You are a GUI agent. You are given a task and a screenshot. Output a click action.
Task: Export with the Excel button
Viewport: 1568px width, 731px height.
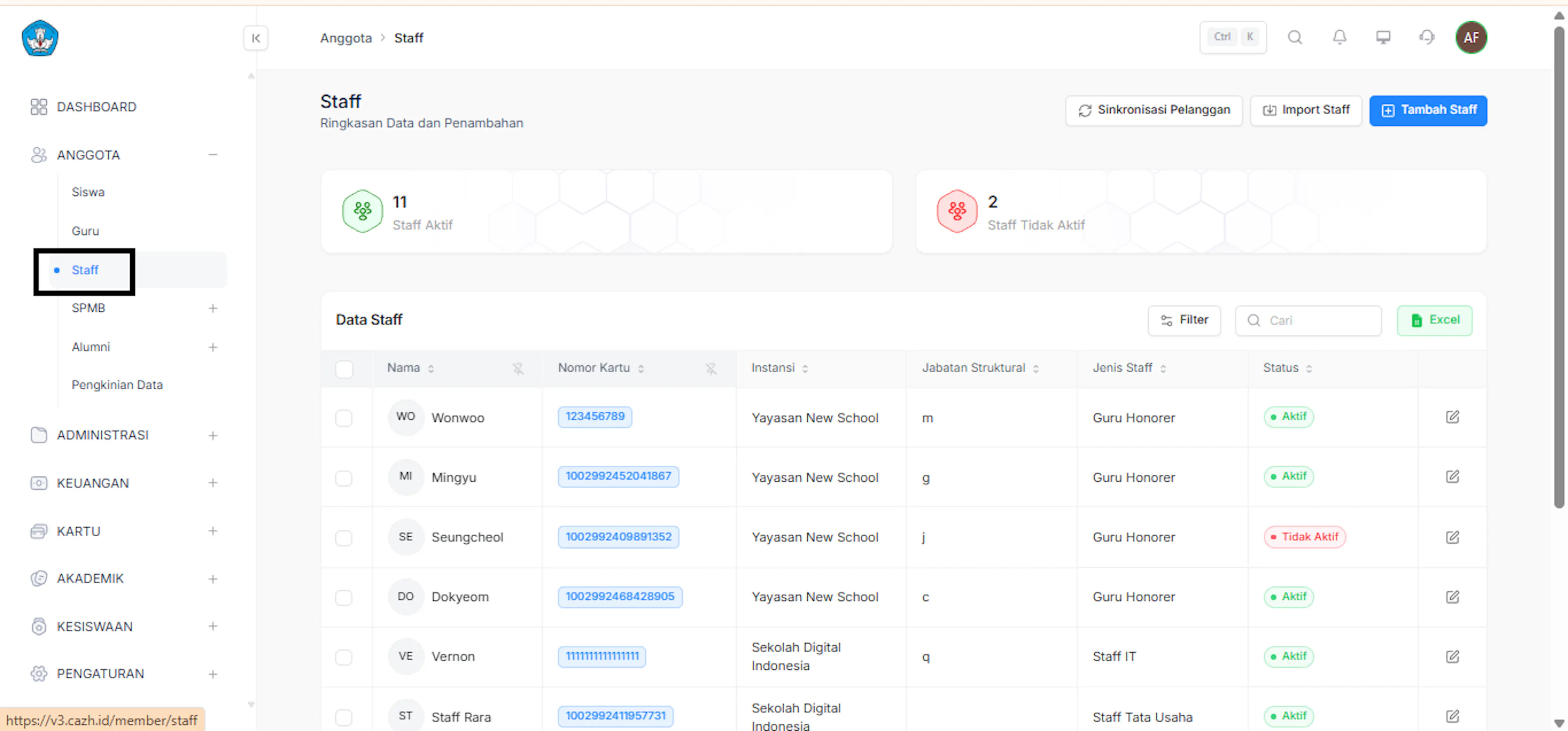(1434, 320)
